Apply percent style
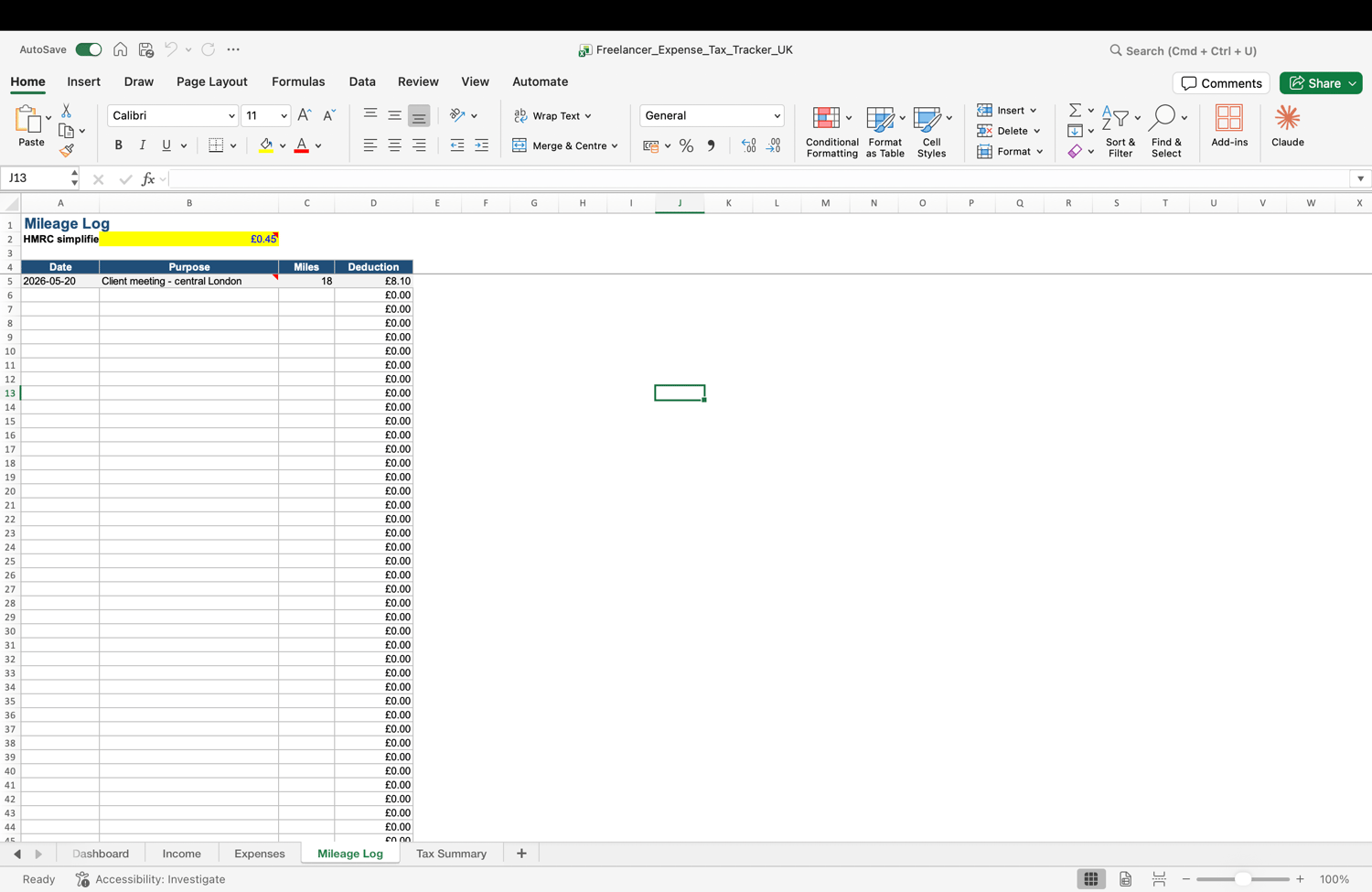The height and width of the screenshot is (892, 1372). pos(686,146)
